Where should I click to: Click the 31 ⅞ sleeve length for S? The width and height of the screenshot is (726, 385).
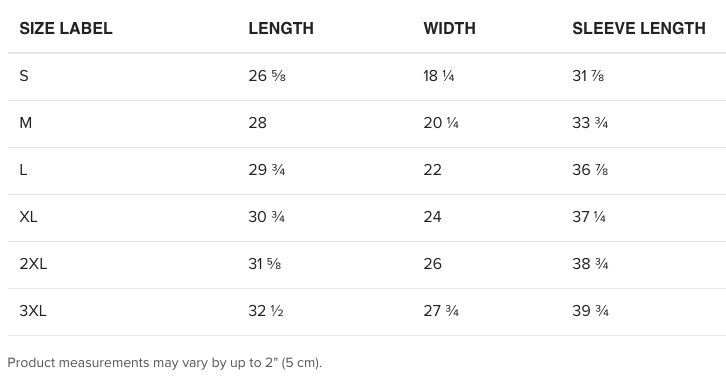pos(588,75)
